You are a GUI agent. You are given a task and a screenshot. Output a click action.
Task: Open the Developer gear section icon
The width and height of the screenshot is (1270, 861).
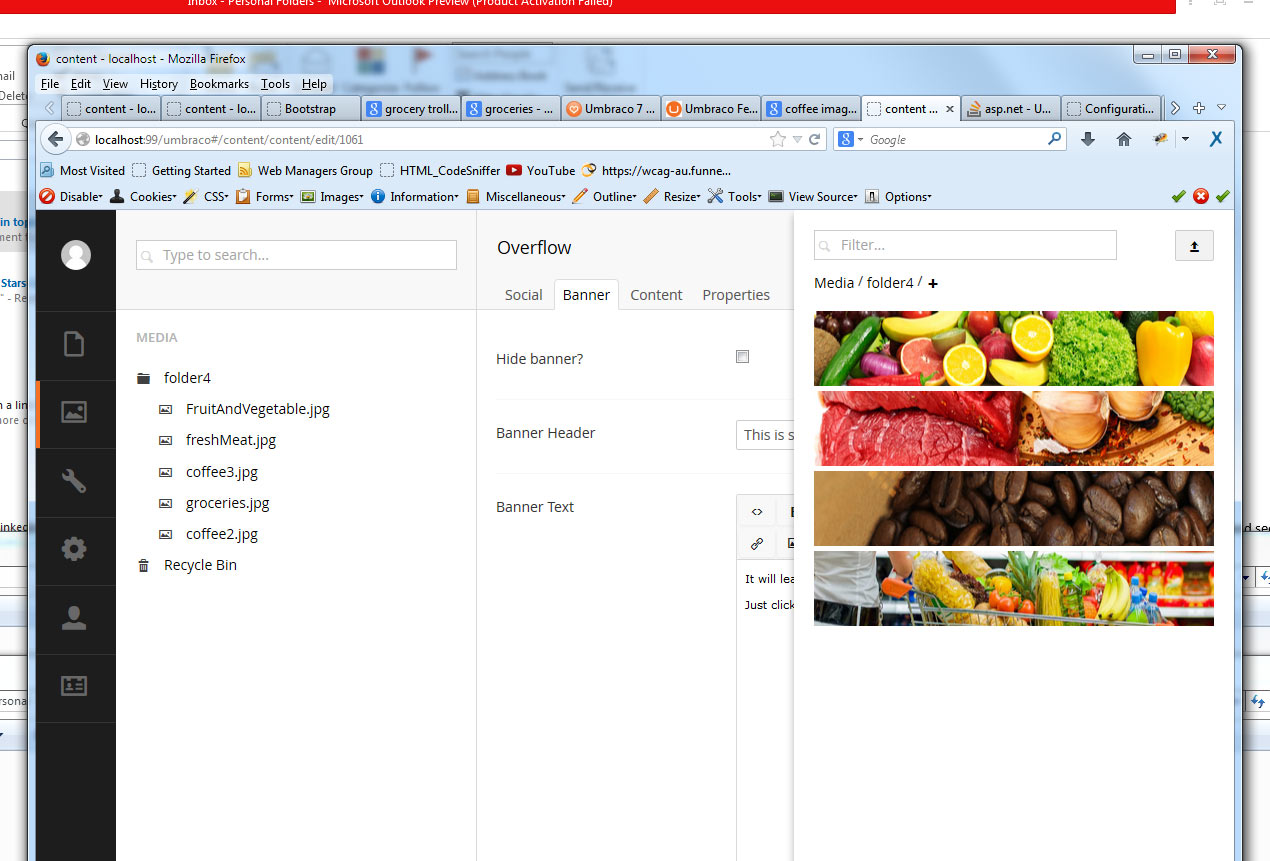74,549
